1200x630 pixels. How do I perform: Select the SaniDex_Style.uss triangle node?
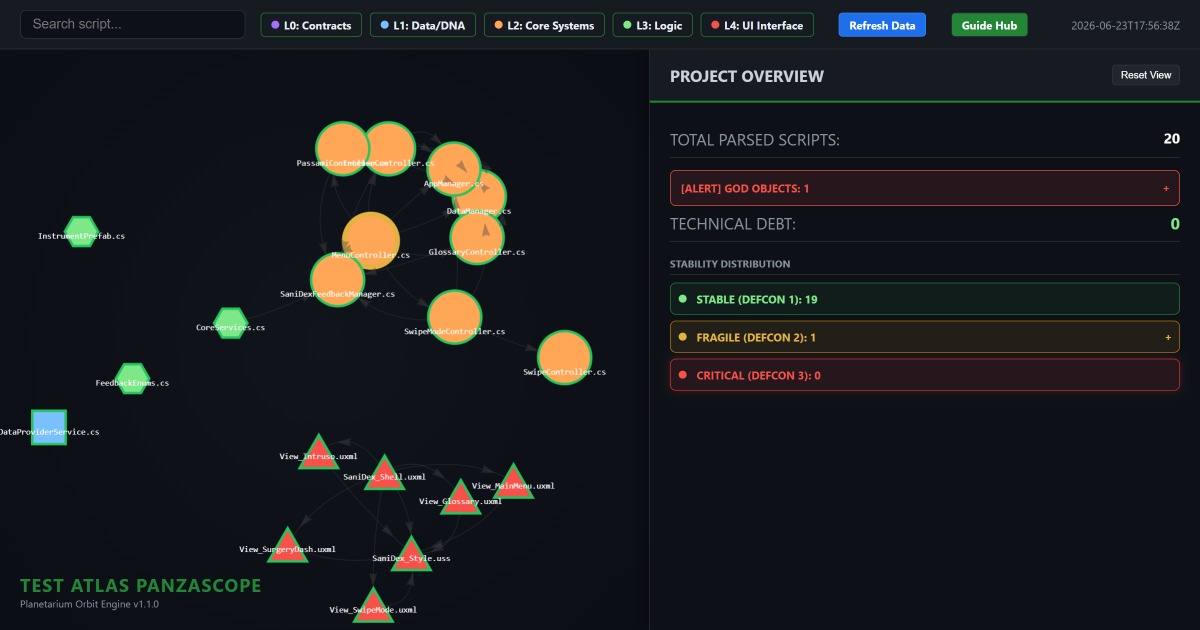coord(411,554)
